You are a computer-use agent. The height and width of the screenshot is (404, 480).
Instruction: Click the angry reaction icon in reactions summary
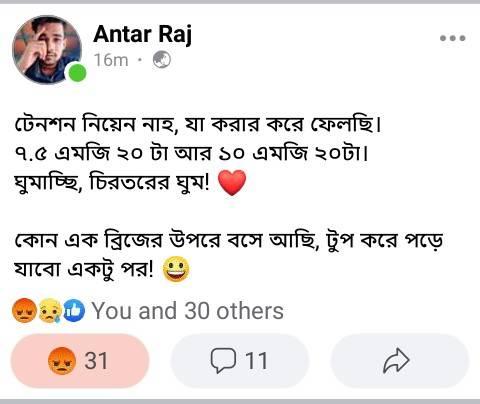point(24,311)
